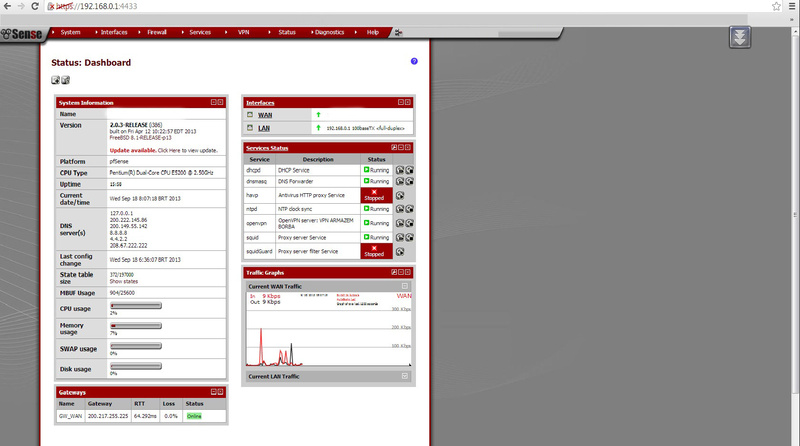The width and height of the screenshot is (800, 446).
Task: Stop the openvpn service
Action: click(409, 223)
